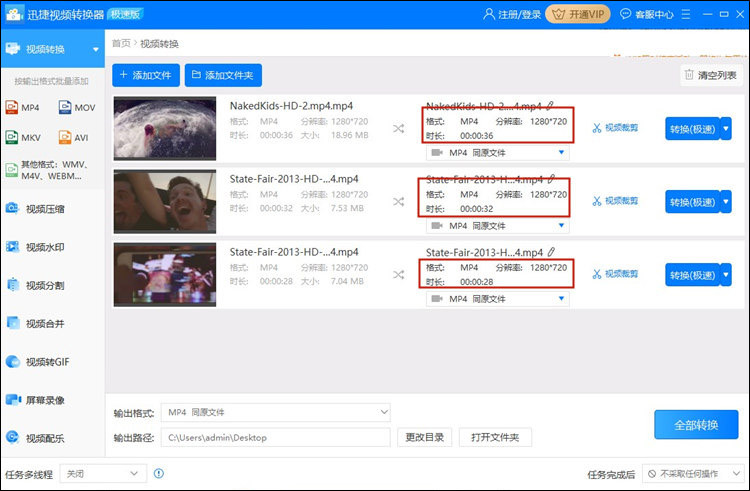Convert NakedKids-HD-2 with 转换(极速)
This screenshot has width=750, height=491.
pos(692,129)
